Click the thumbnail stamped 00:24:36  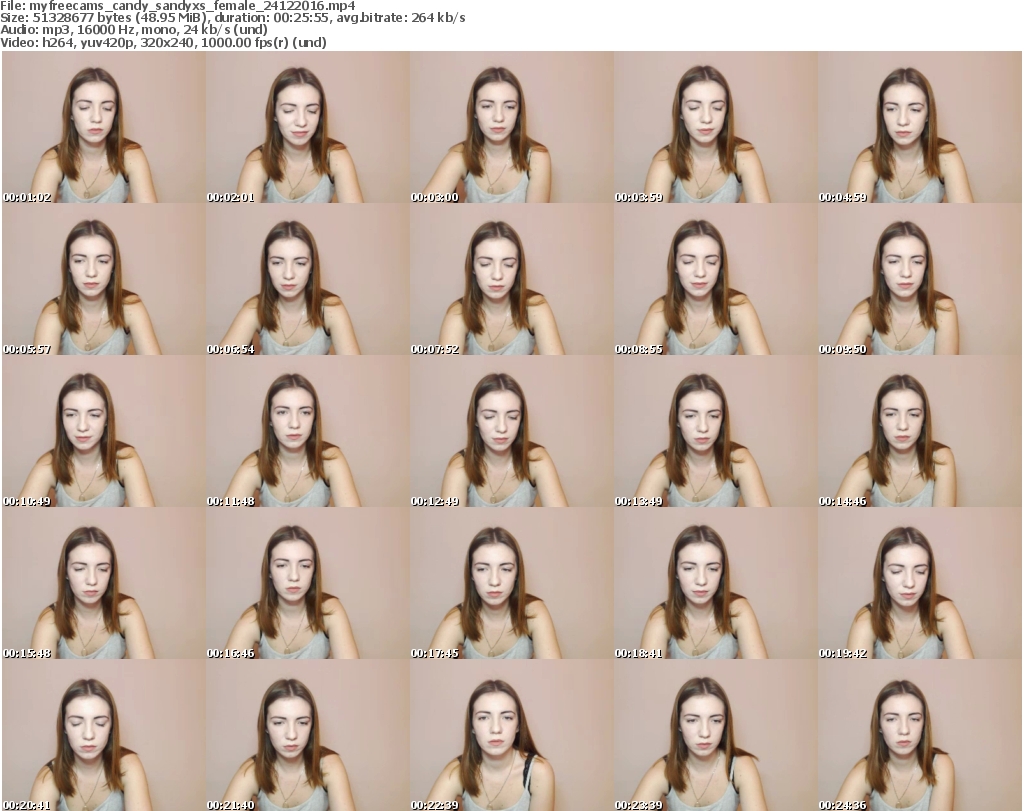pos(920,736)
